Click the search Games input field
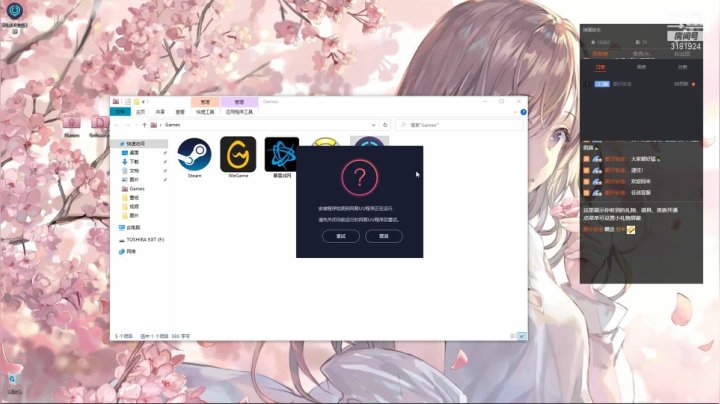This screenshot has width=720, height=404. 459,125
